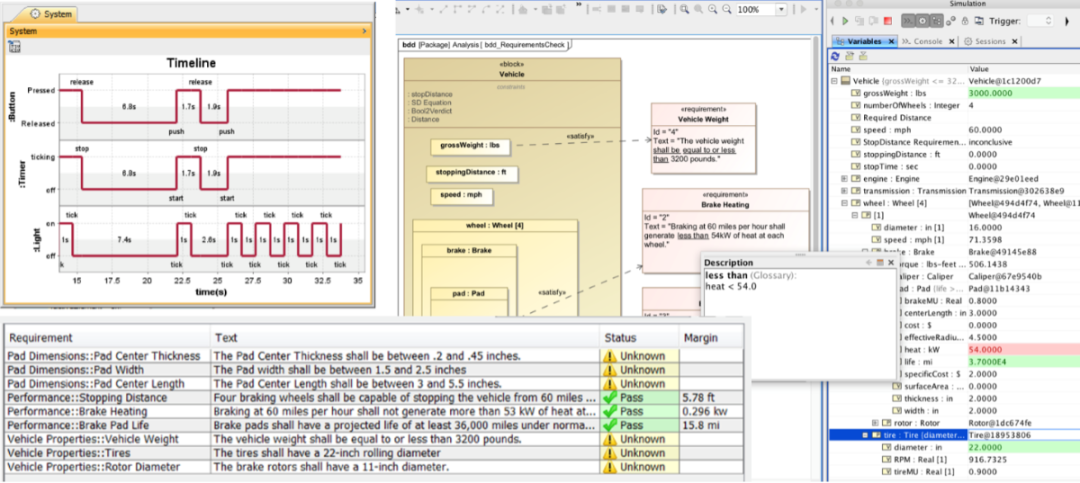Open the Trigger selector field
Image resolution: width=1080 pixels, height=483 pixels.
coord(1040,21)
